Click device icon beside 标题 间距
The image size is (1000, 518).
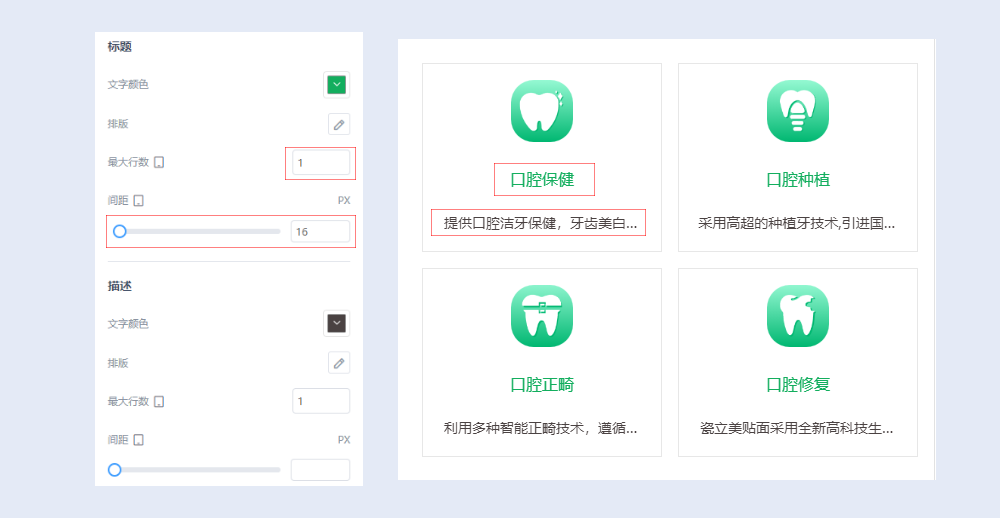[x=139, y=201]
